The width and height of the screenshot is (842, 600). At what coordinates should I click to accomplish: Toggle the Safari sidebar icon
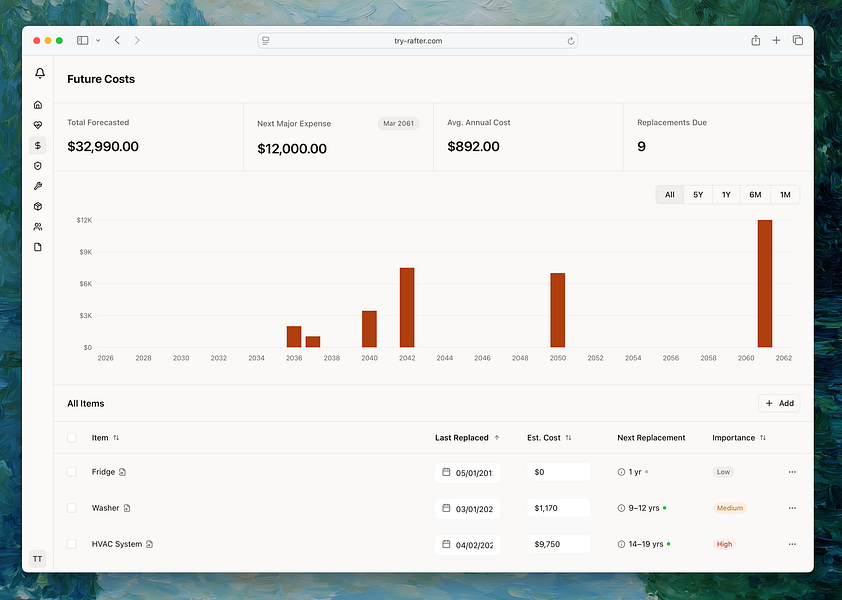click(83, 40)
